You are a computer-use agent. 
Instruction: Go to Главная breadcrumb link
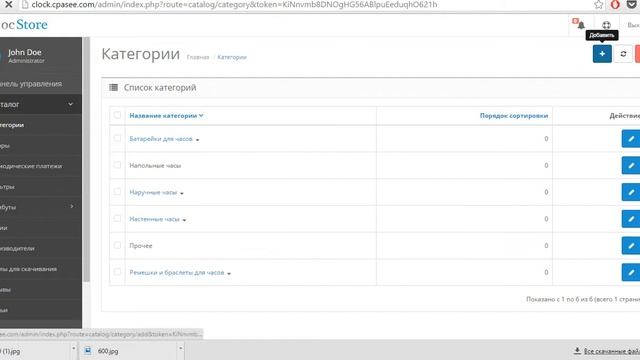coord(198,57)
